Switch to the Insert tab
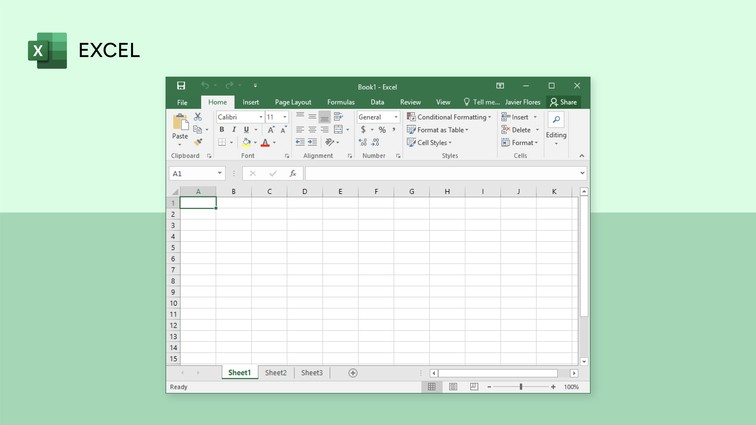 (x=251, y=102)
